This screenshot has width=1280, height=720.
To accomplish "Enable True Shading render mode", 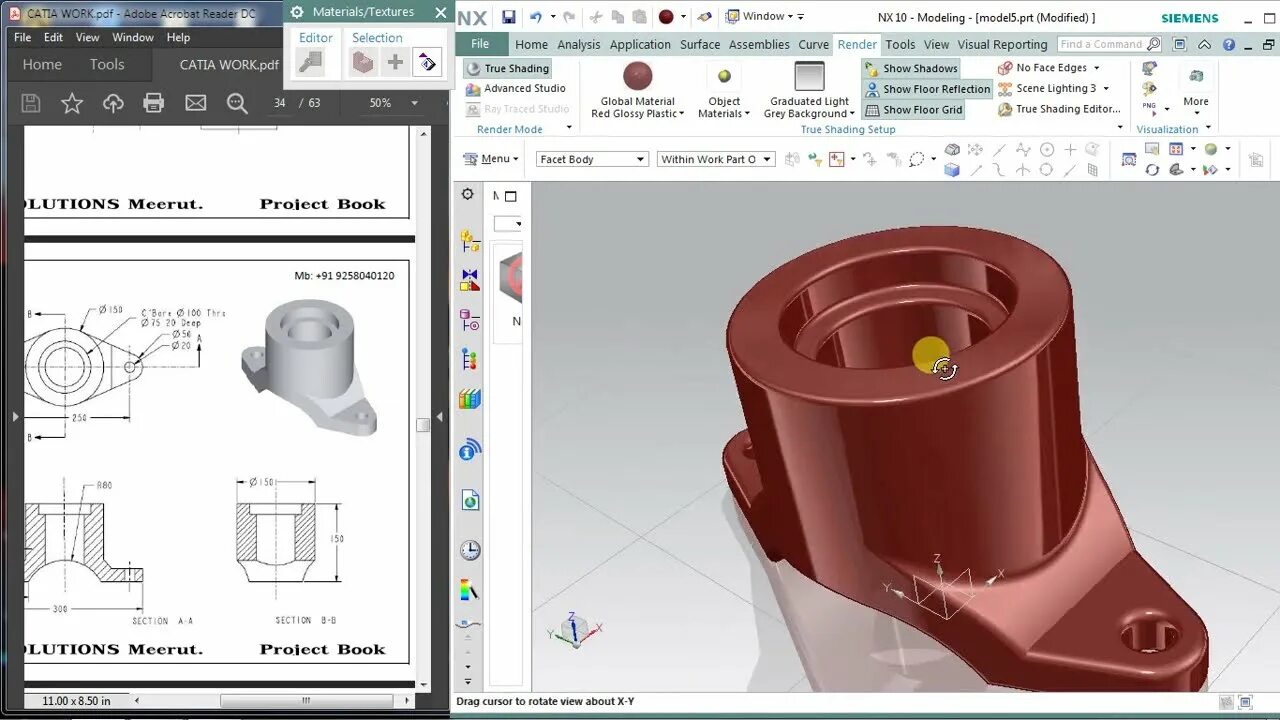I will click(x=508, y=67).
